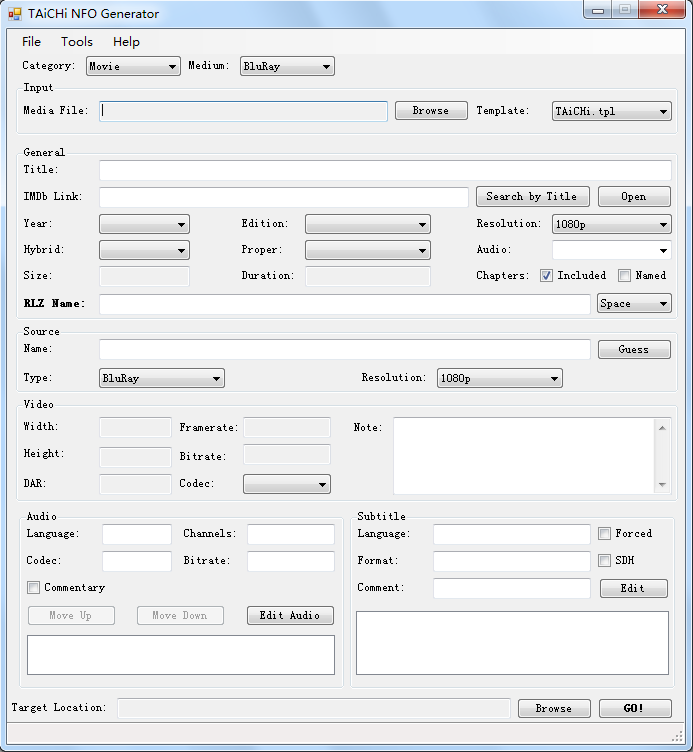Viewport: 693px width, 752px height.
Task: Click the RLZ Name input field
Action: (x=344, y=304)
